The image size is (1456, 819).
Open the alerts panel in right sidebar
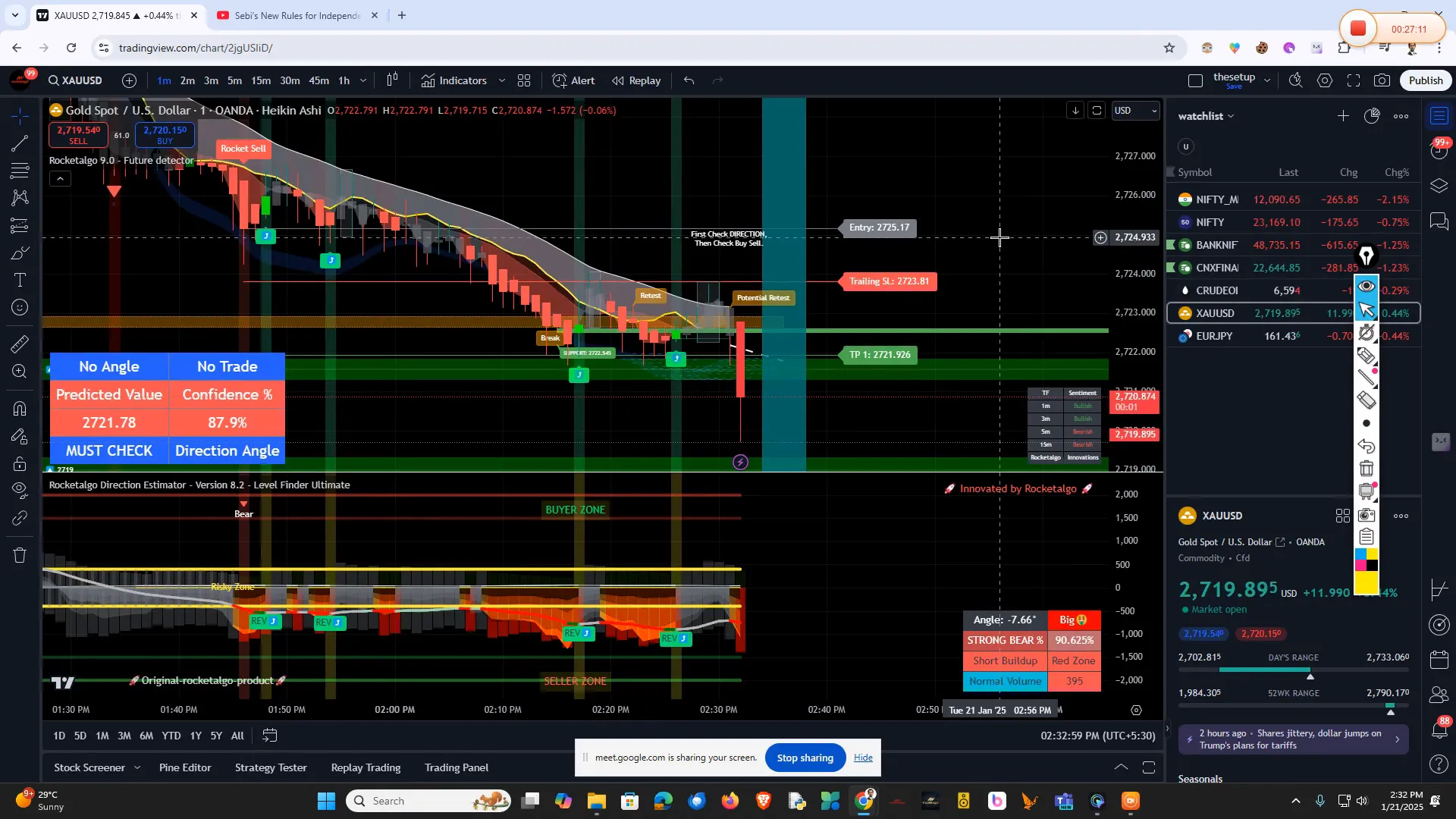[1439, 149]
